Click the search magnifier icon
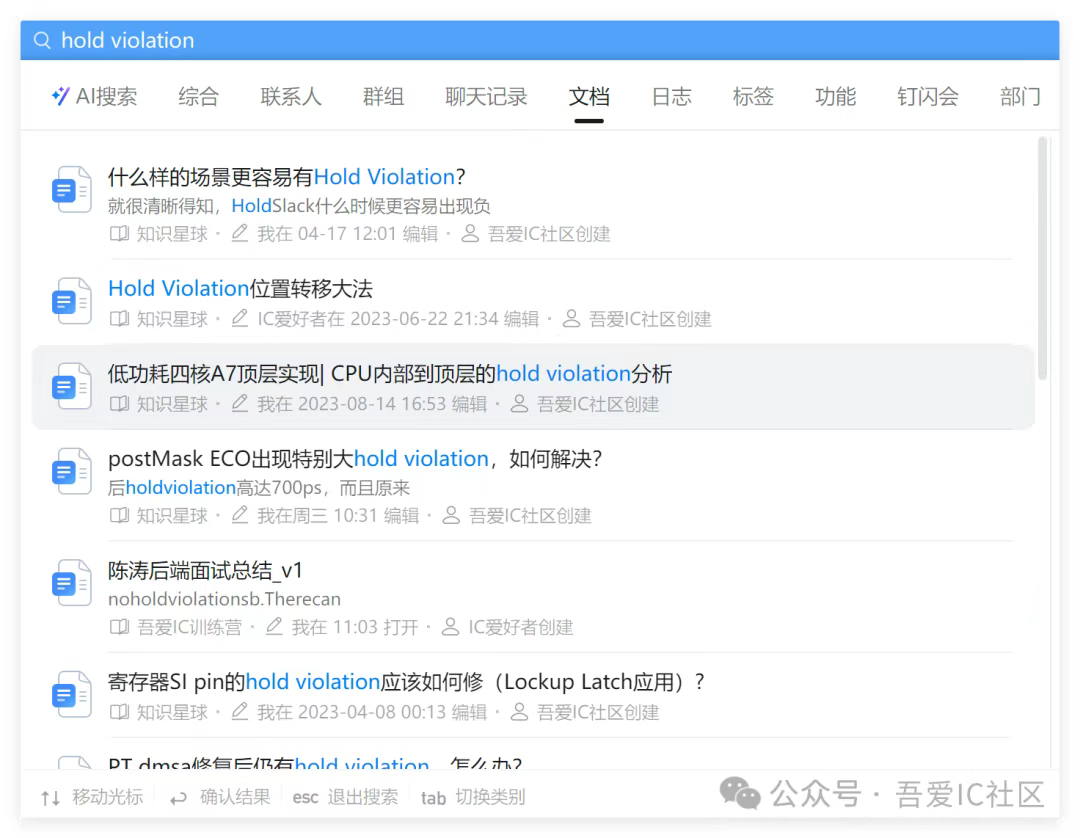1080x838 pixels. tap(43, 41)
